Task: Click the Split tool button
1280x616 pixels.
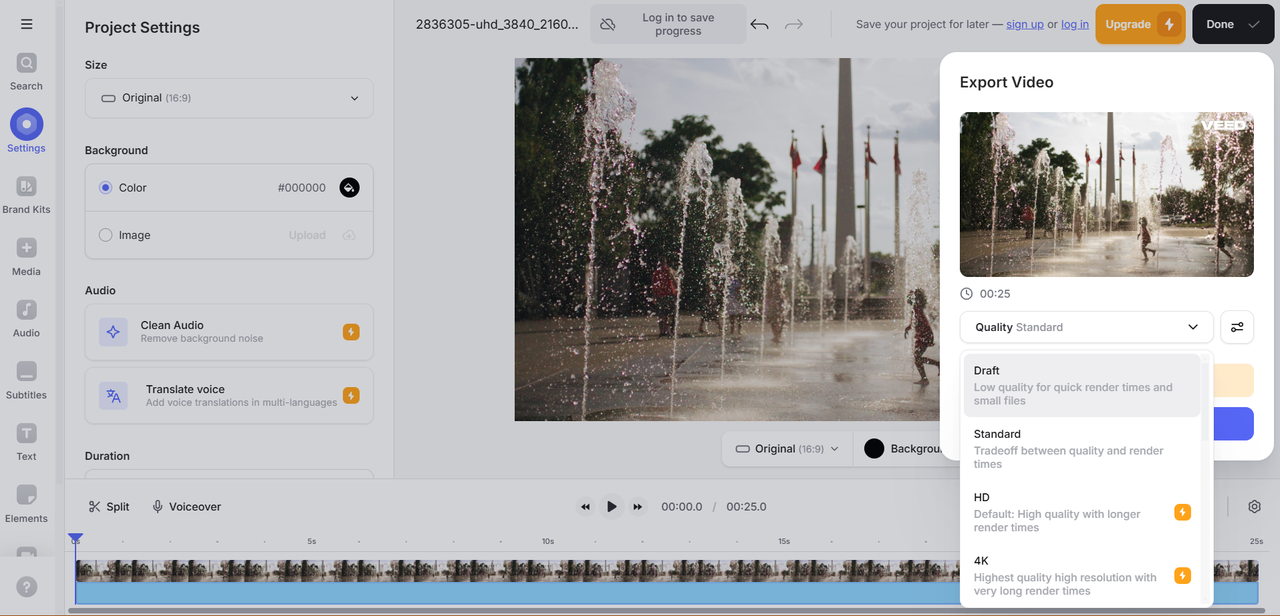Action: point(109,507)
